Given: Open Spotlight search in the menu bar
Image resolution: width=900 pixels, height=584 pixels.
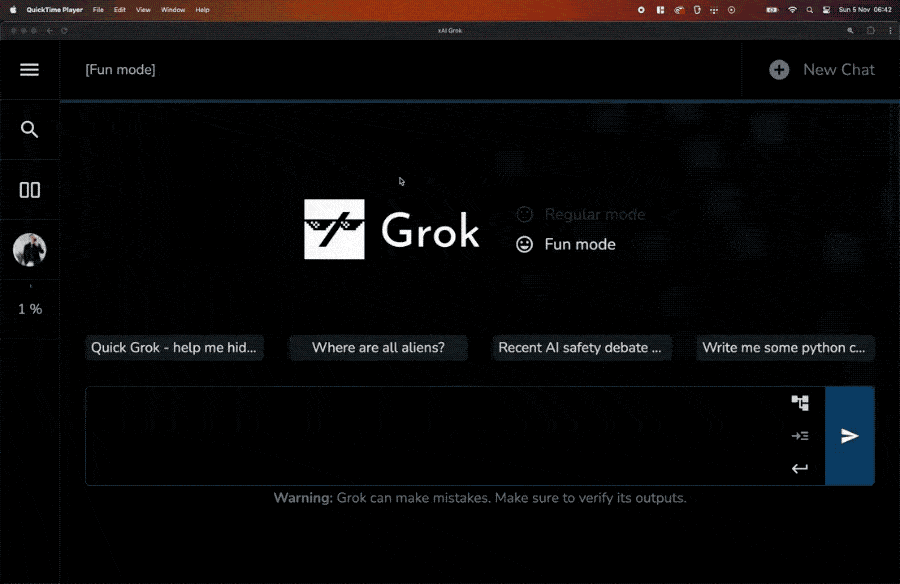Looking at the screenshot, I should [x=809, y=10].
